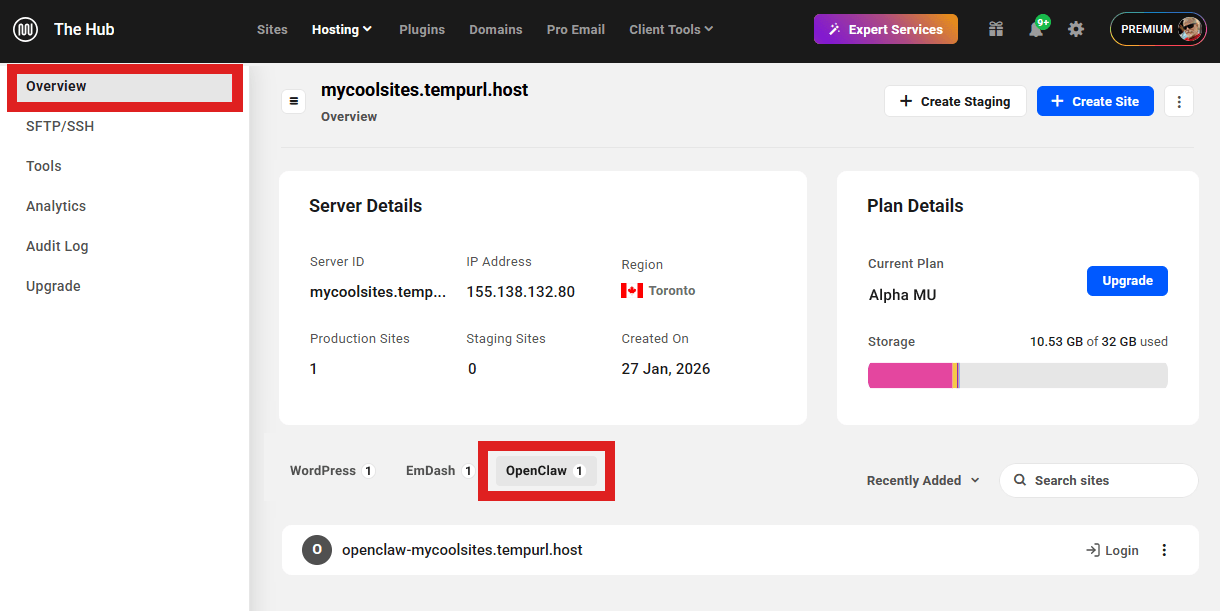Click the Canada flag icon next to Toronto
1220x611 pixels.
pyautogui.click(x=632, y=291)
